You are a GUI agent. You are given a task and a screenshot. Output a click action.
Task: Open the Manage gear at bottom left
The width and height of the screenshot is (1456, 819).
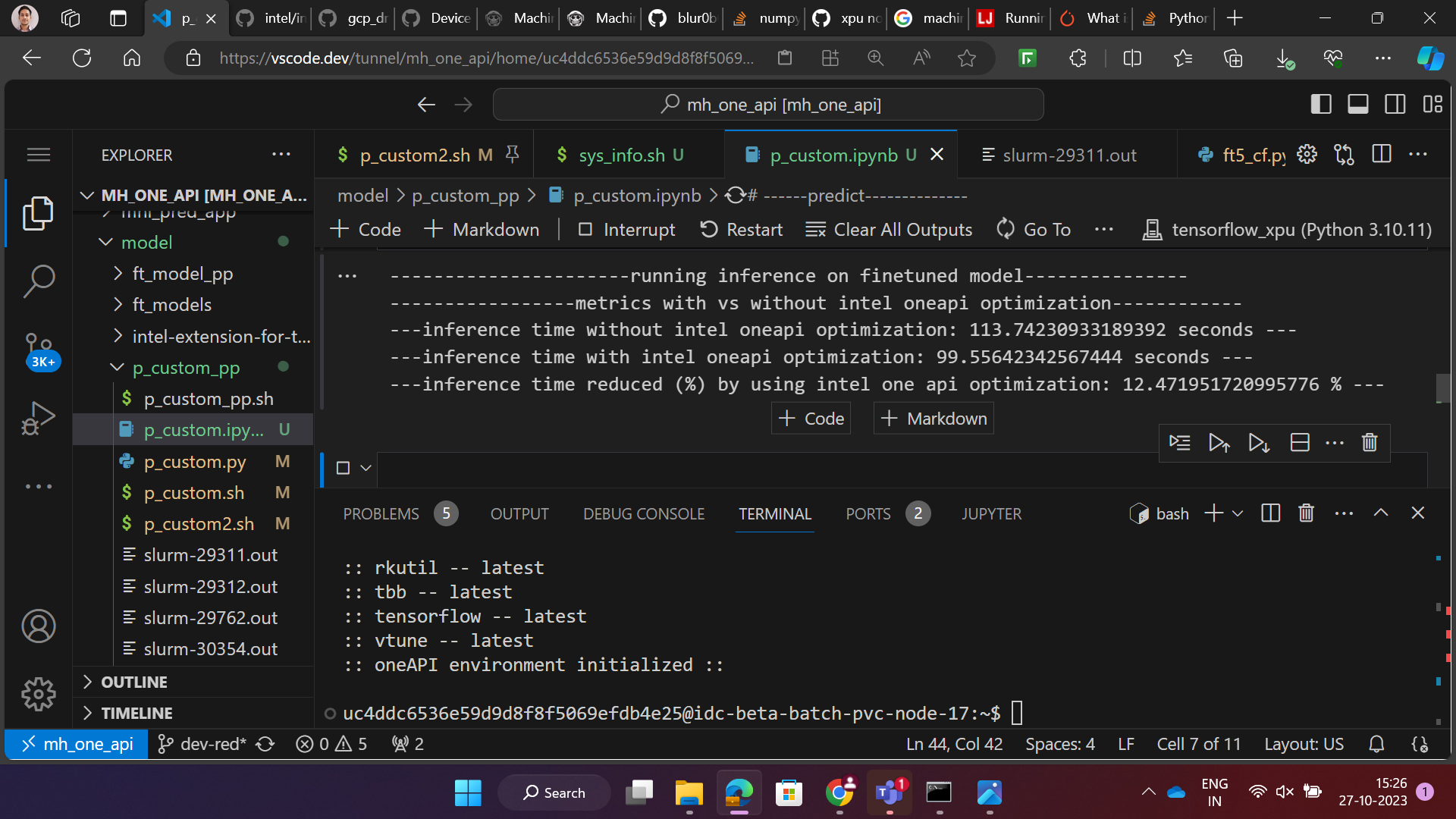38,694
